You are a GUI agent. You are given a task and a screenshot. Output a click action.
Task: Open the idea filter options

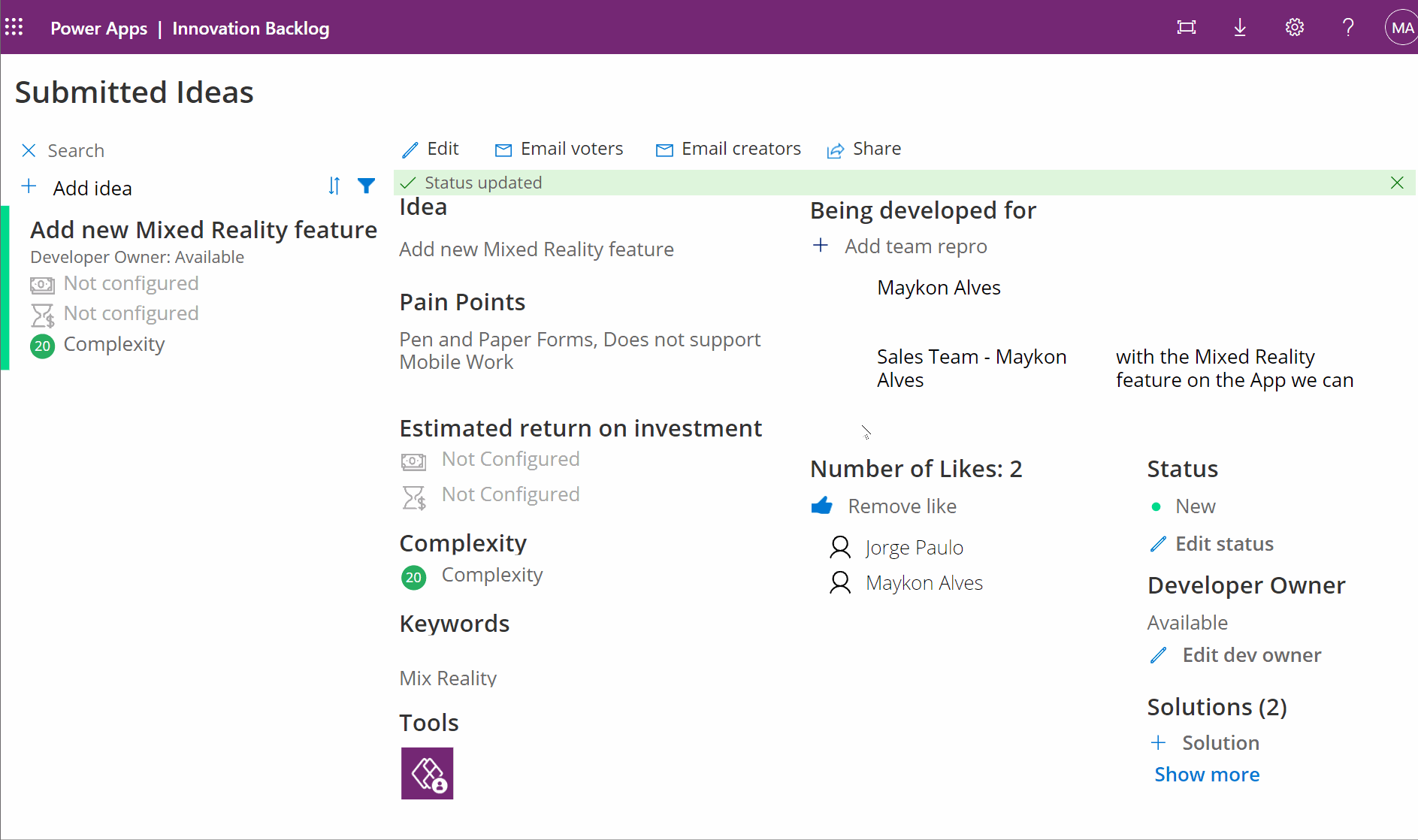point(366,186)
